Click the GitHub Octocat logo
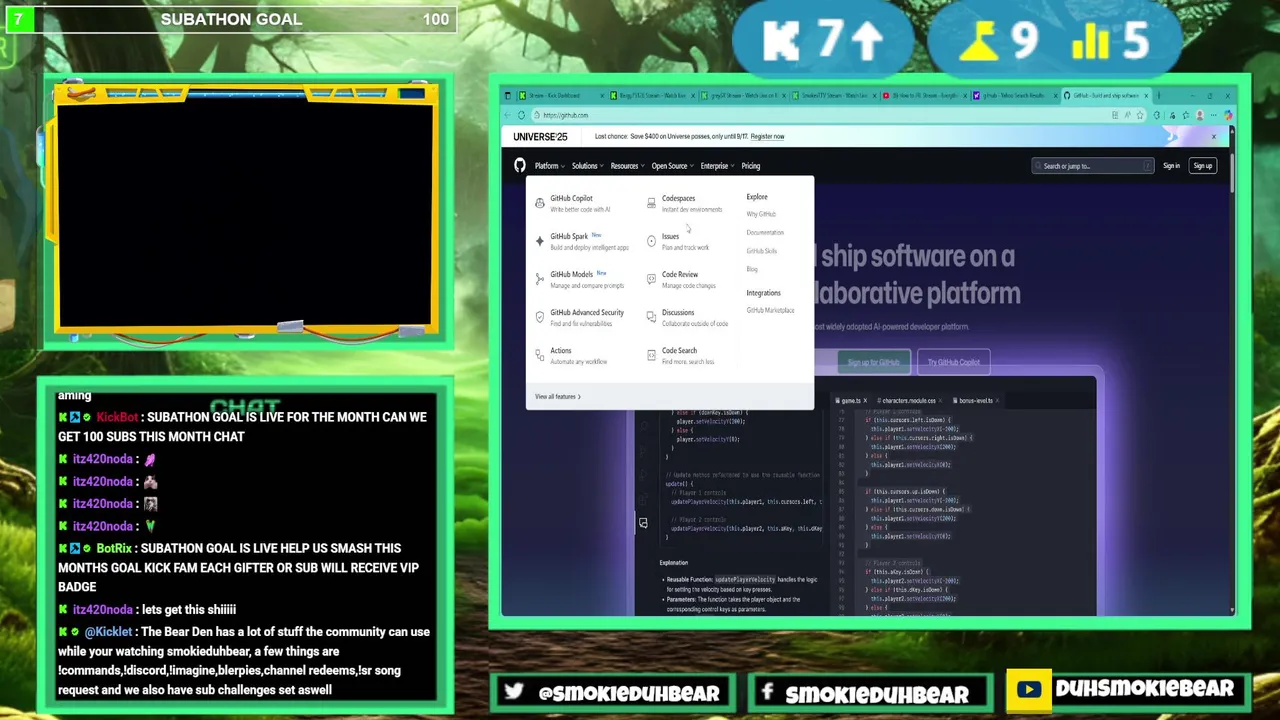 [x=519, y=166]
